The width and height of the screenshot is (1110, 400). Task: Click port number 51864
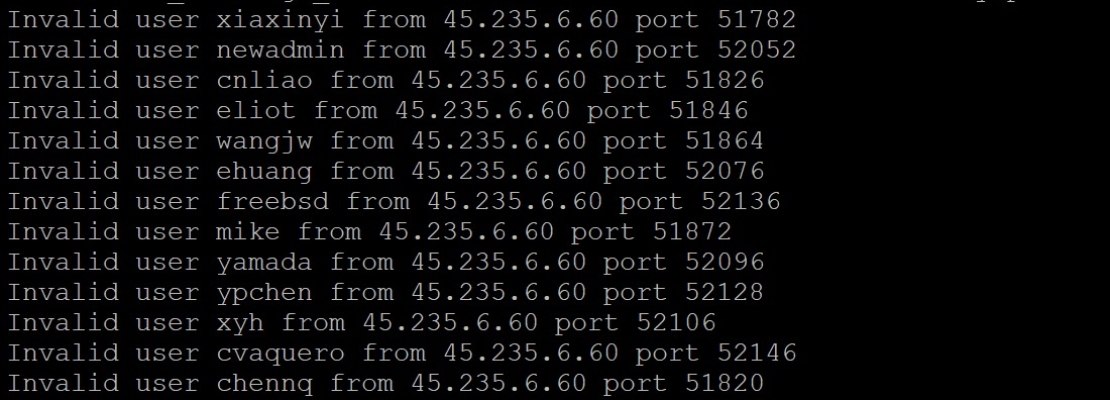click(725, 142)
